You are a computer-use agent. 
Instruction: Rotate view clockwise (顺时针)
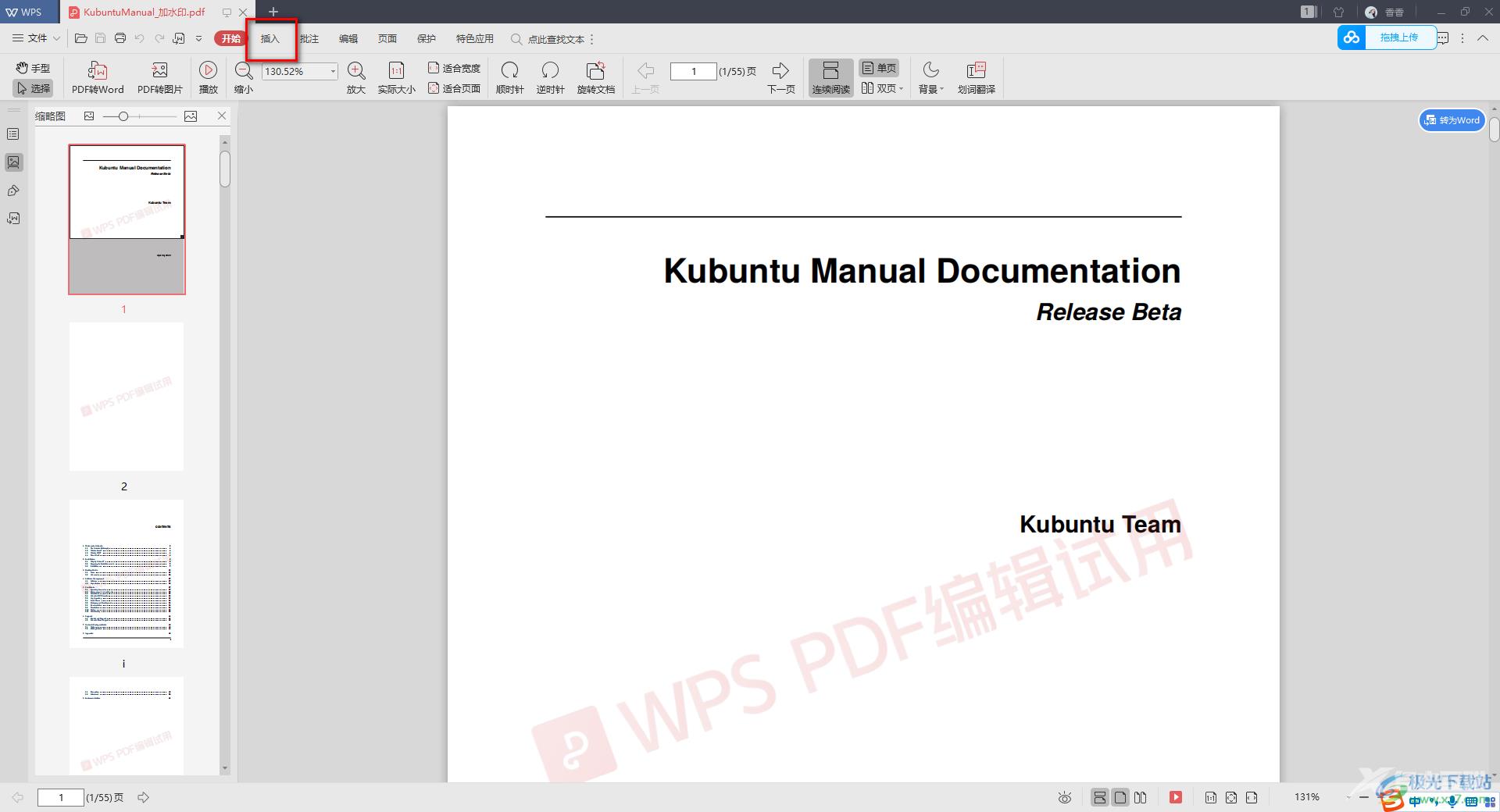509,78
